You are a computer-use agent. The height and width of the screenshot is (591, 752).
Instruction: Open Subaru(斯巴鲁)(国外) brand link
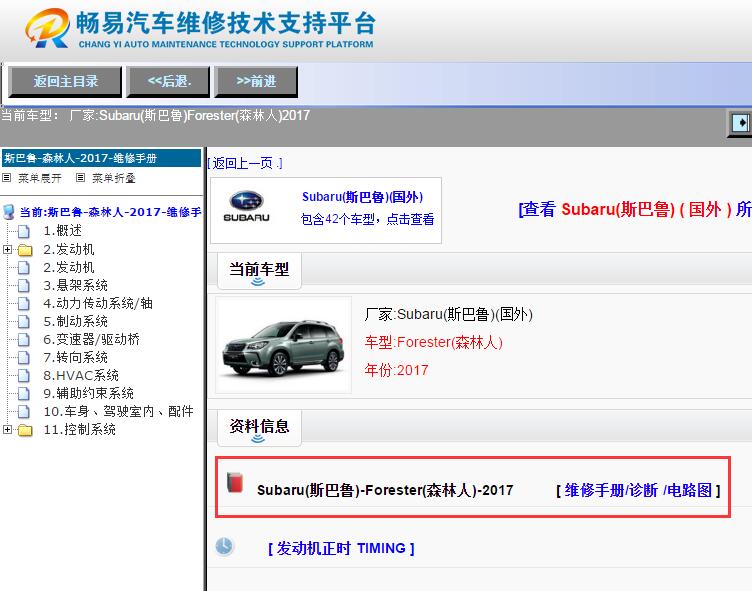pyautogui.click(x=362, y=197)
